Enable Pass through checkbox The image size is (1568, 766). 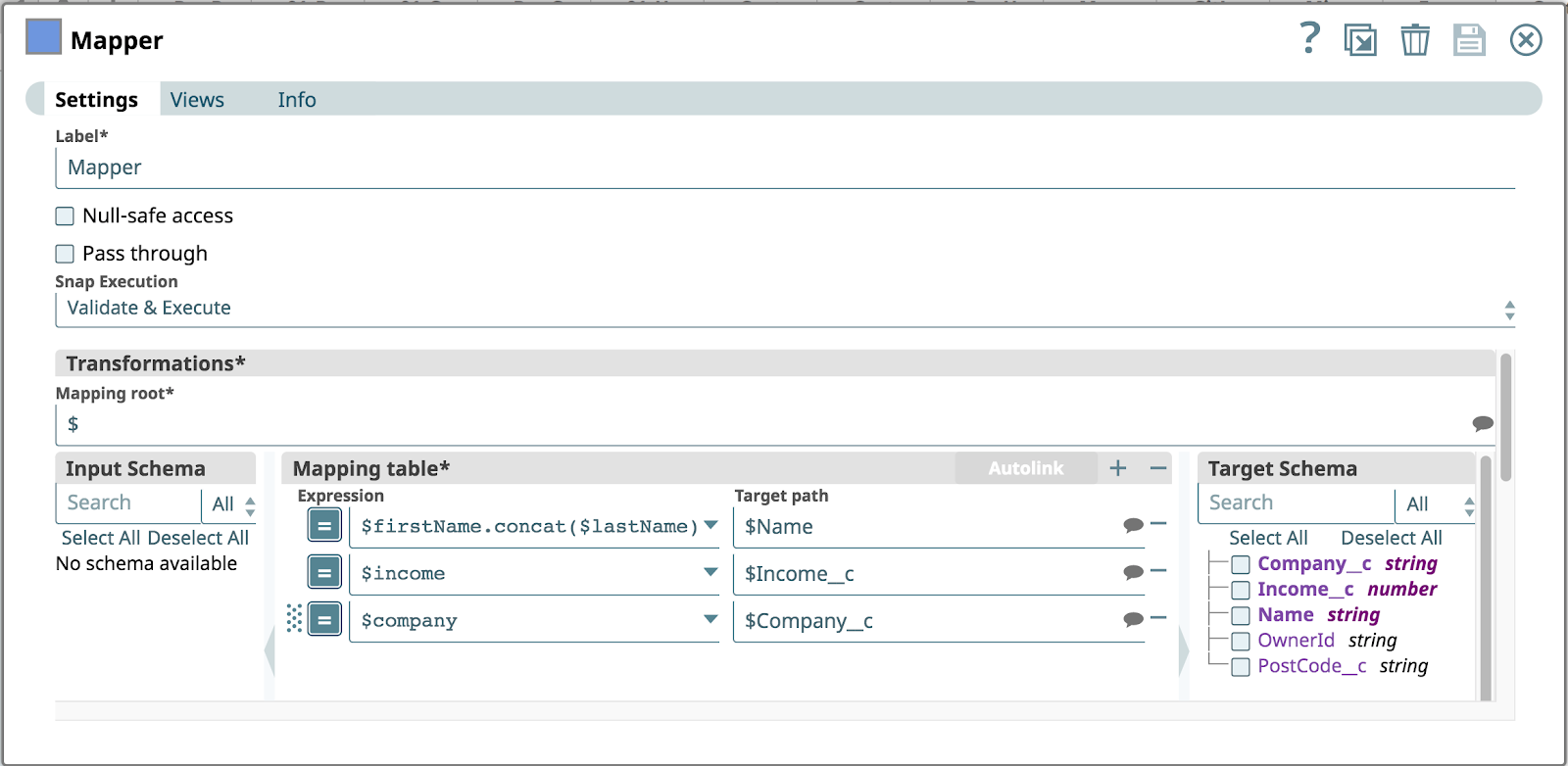[65, 254]
